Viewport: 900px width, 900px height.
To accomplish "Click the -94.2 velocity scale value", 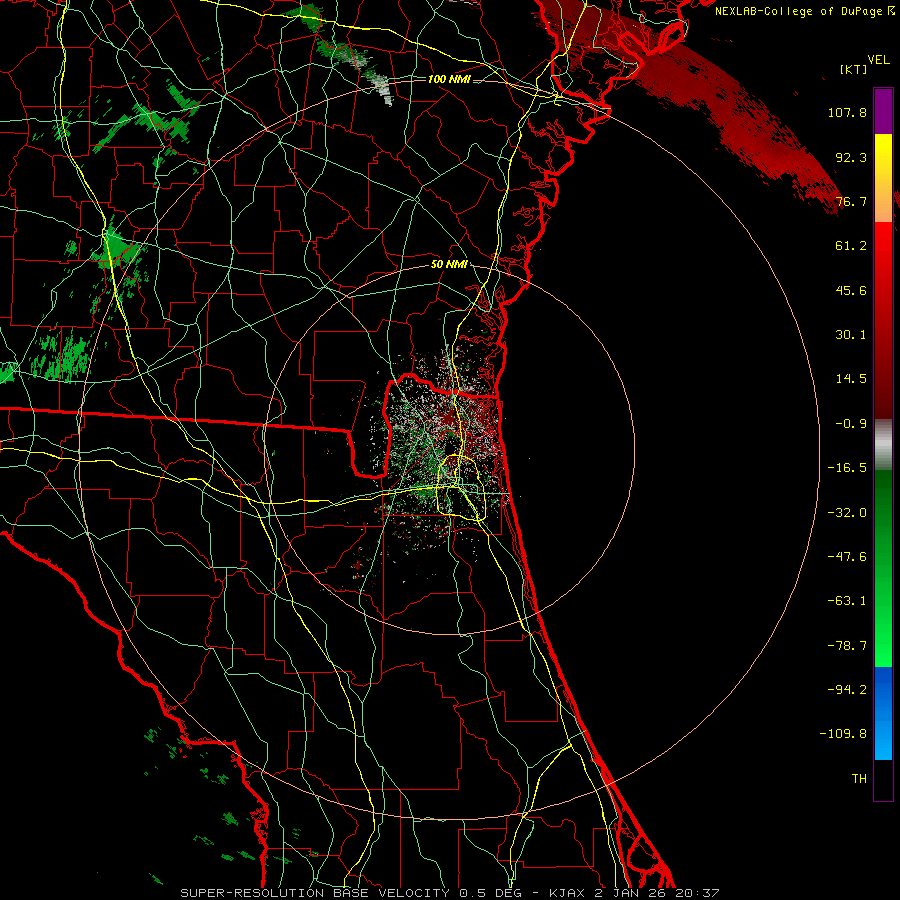I will coord(847,690).
